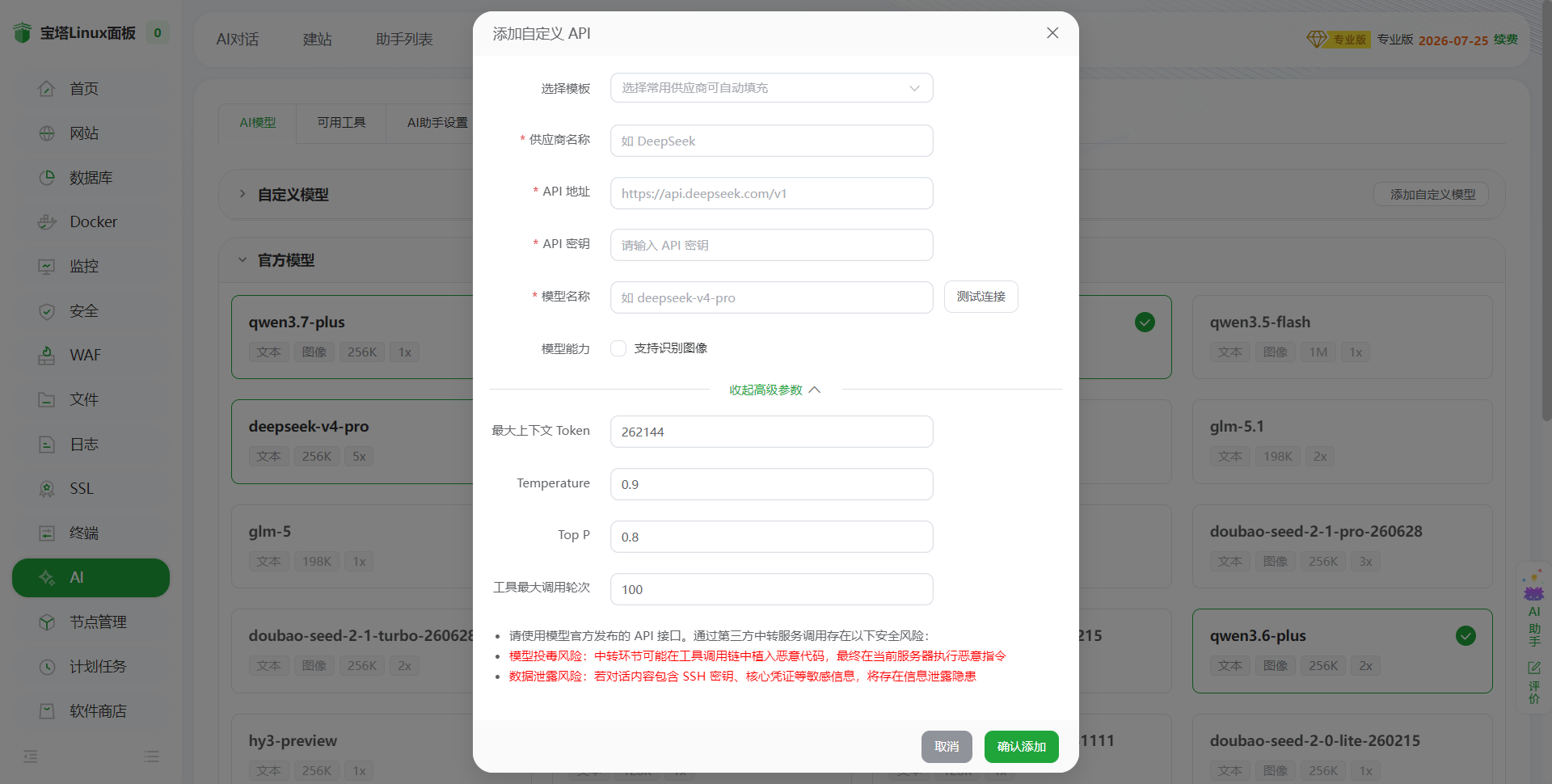Click the 续费 renew link
The image size is (1552, 784).
(x=1505, y=40)
